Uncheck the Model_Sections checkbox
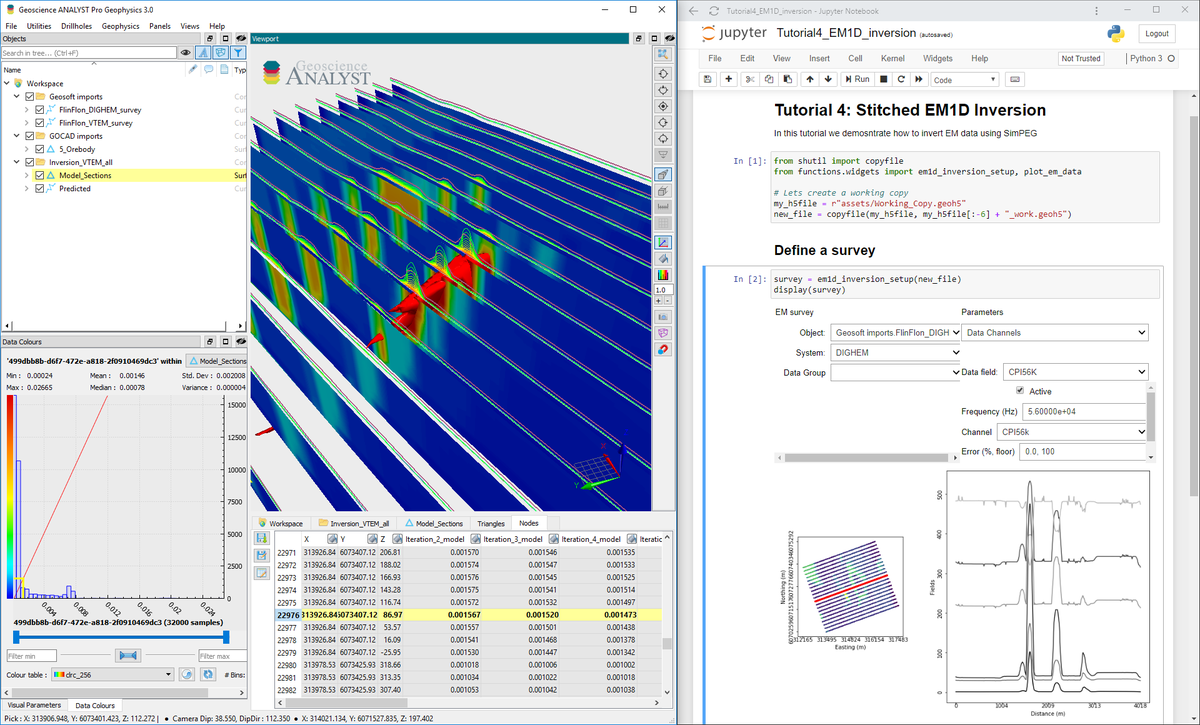1200x725 pixels. (40, 175)
